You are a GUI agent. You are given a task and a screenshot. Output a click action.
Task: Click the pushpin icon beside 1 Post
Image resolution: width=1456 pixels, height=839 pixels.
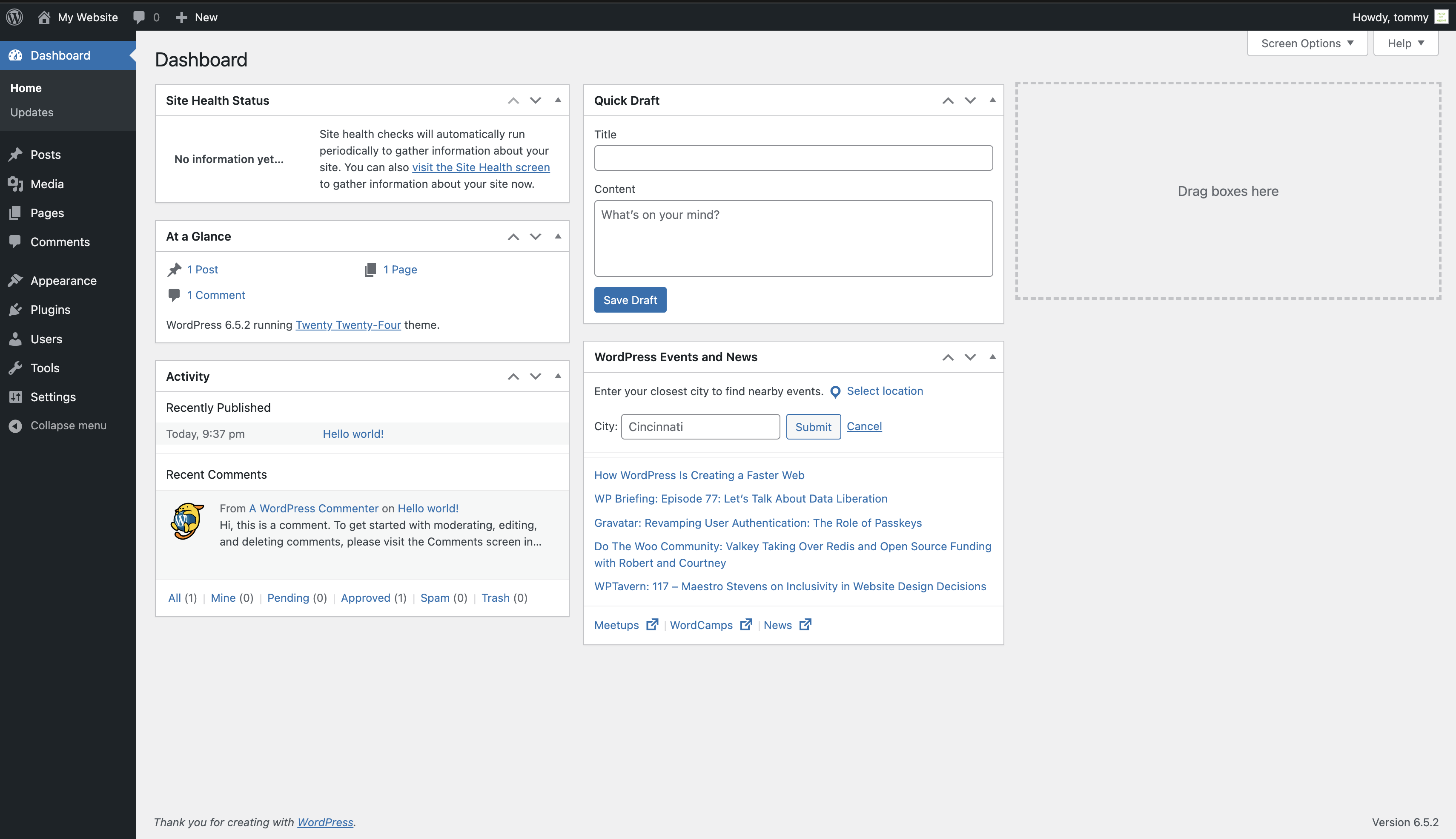(175, 270)
